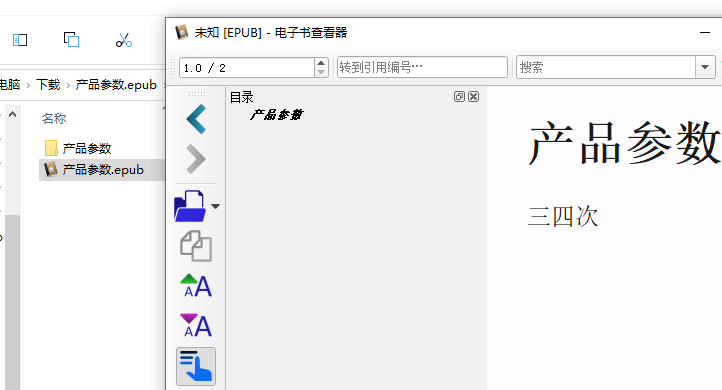The image size is (722, 390).
Task: Click 产品参数.epub in Explorer breadcrumb
Action: click(x=116, y=85)
